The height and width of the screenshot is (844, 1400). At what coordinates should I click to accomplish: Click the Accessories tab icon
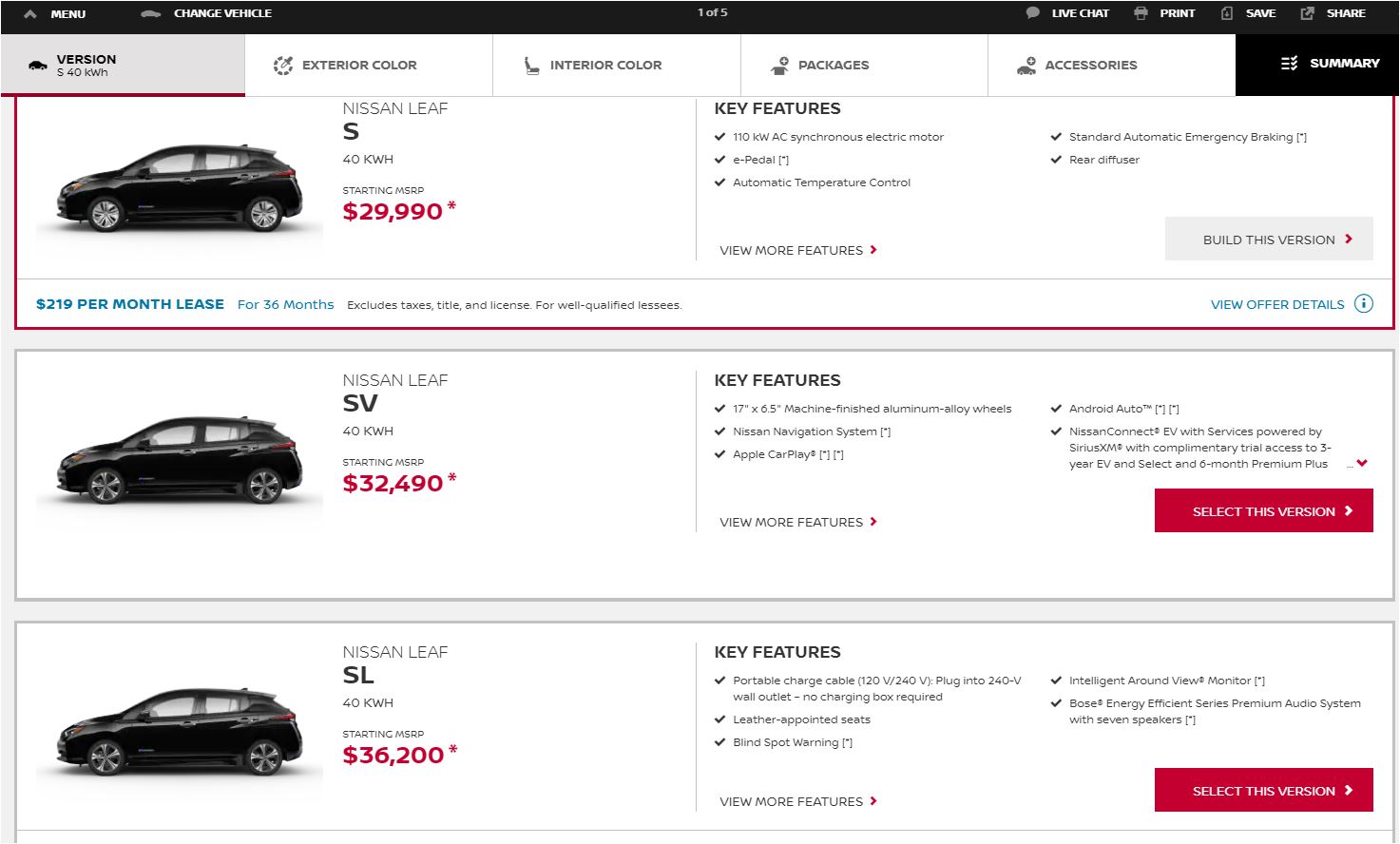point(1026,66)
